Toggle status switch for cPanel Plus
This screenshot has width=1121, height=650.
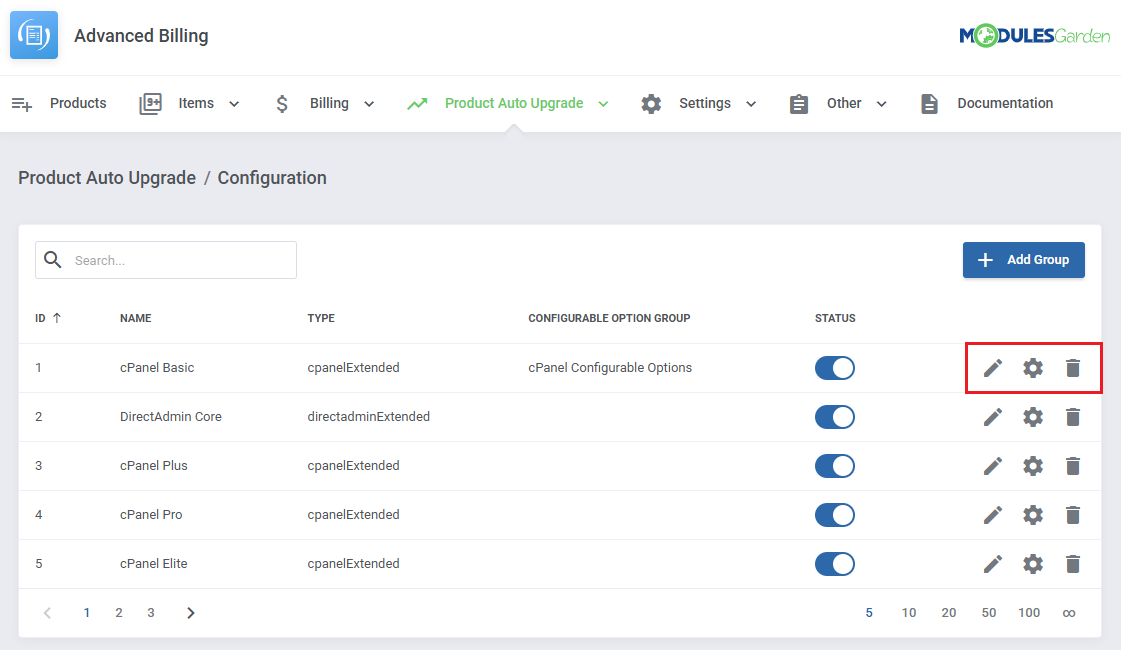[x=834, y=466]
